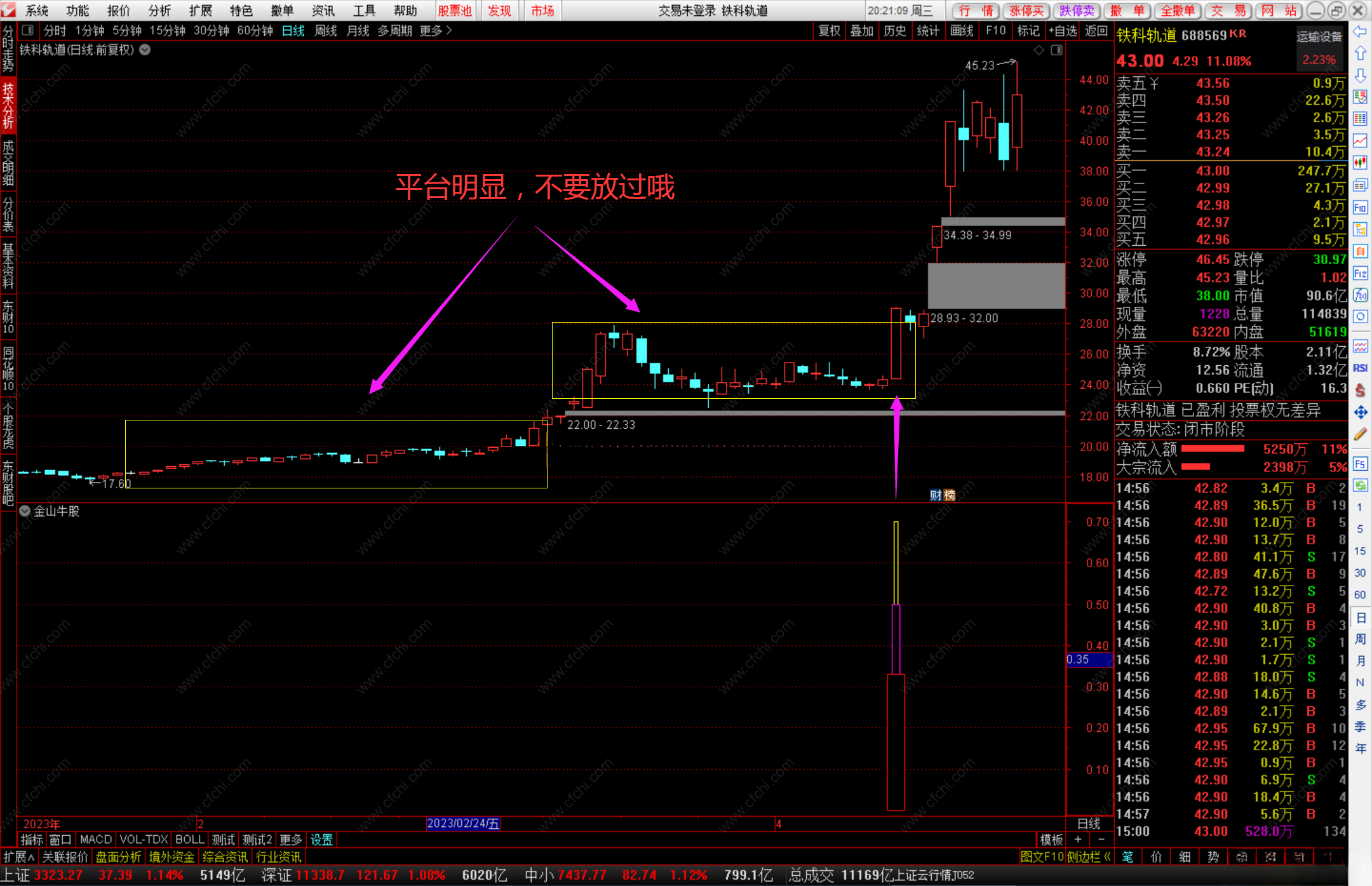This screenshot has height=886, width=1372.
Task: Click the line trend chart icon
Action: (1360, 140)
